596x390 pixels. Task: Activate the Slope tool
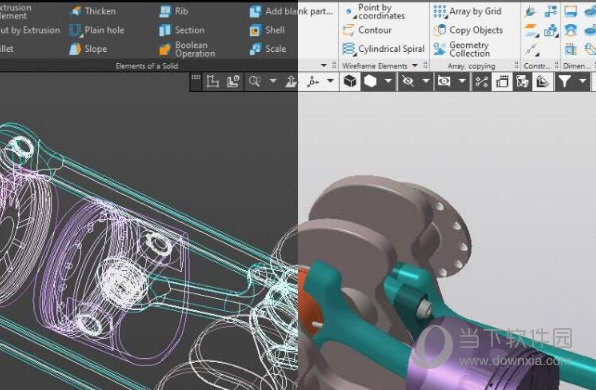pos(88,49)
